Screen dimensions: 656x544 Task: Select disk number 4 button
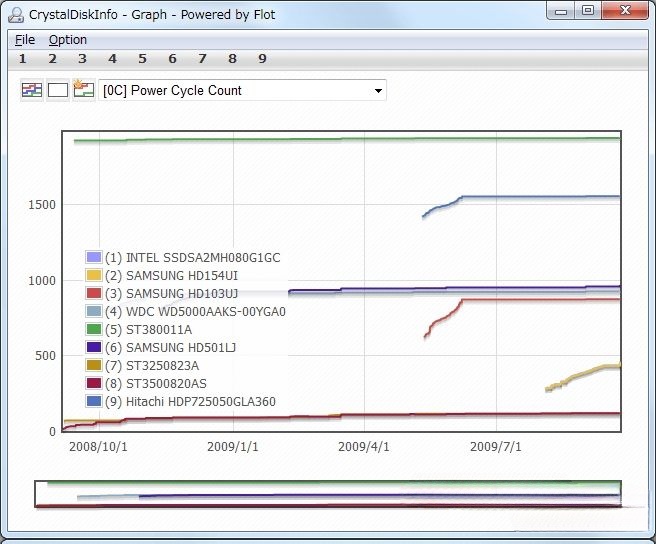pyautogui.click(x=112, y=59)
